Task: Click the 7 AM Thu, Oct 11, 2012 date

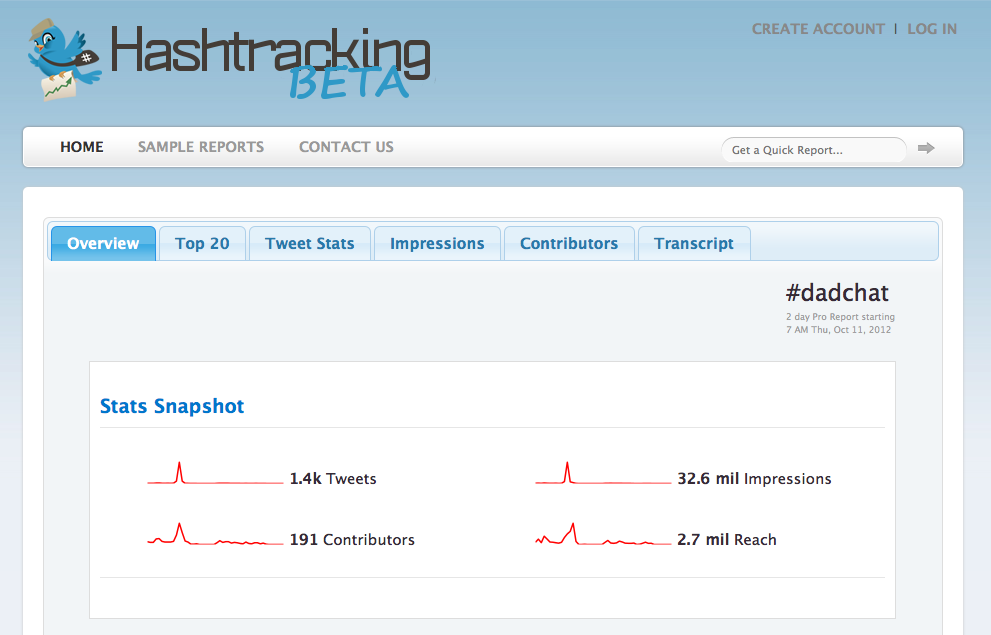Action: 839,329
